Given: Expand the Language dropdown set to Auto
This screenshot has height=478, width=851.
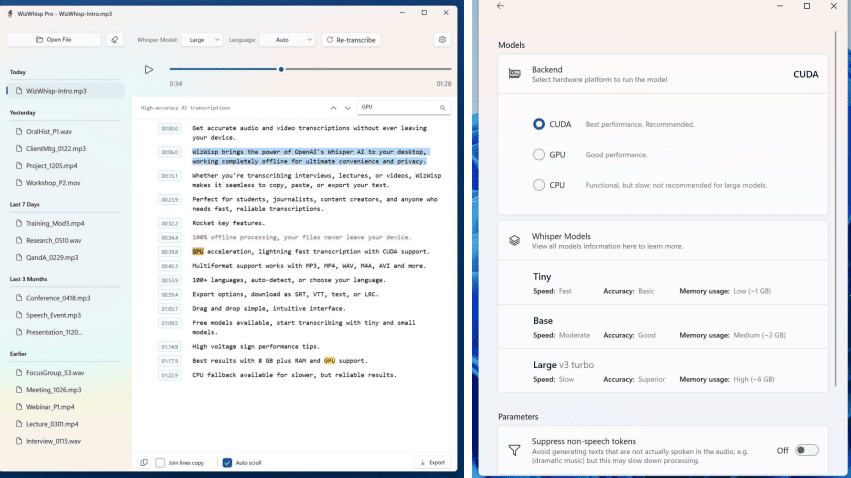Looking at the screenshot, I should 286,40.
